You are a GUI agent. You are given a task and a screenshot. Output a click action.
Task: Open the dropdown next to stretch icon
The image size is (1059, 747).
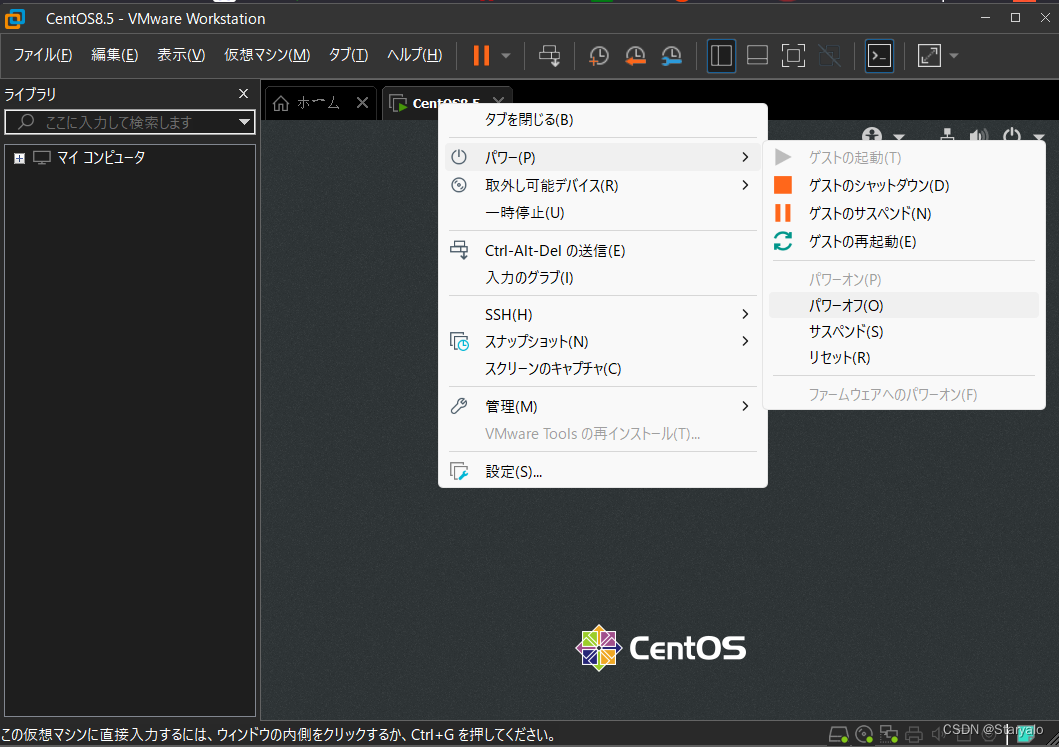(954, 55)
